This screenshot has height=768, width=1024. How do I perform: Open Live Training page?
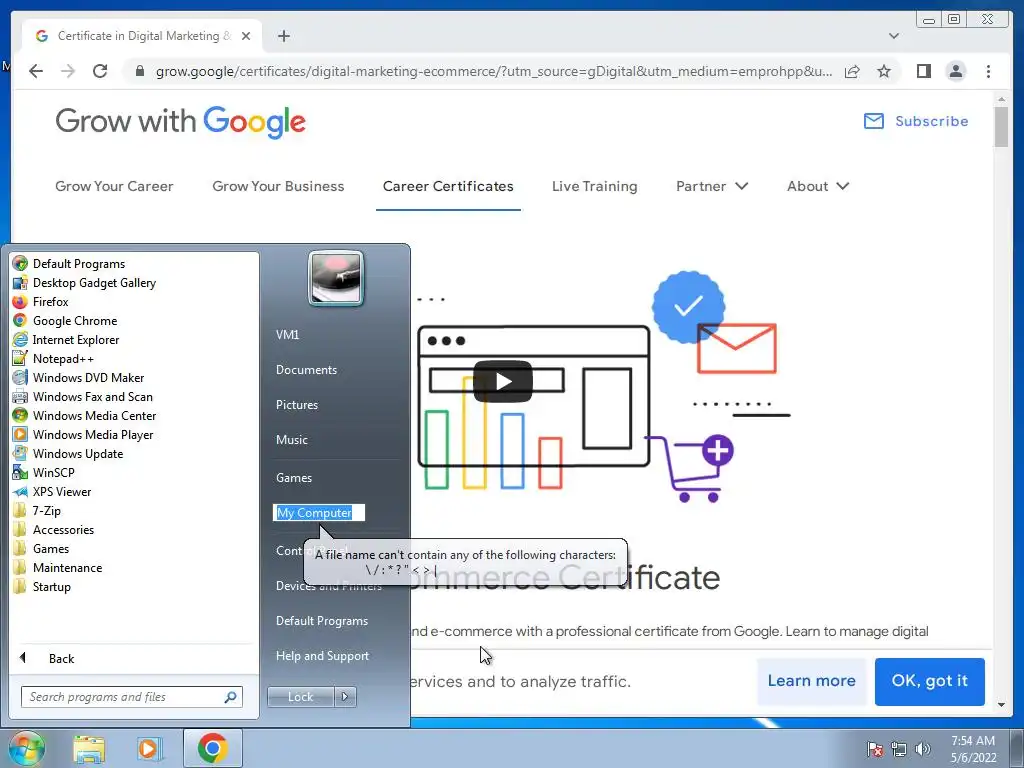click(x=594, y=186)
